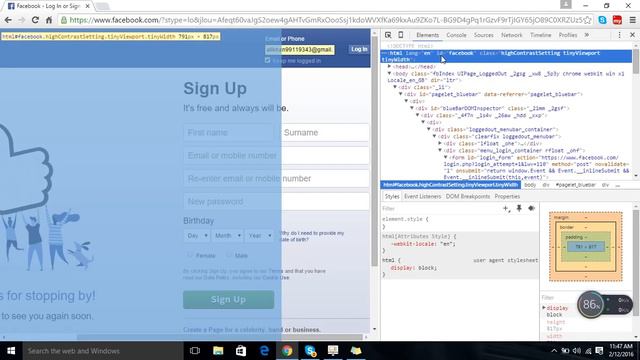Collapse the pagelet_bluebar div node
Viewport: 640px width, 360px height.
tap(401, 94)
